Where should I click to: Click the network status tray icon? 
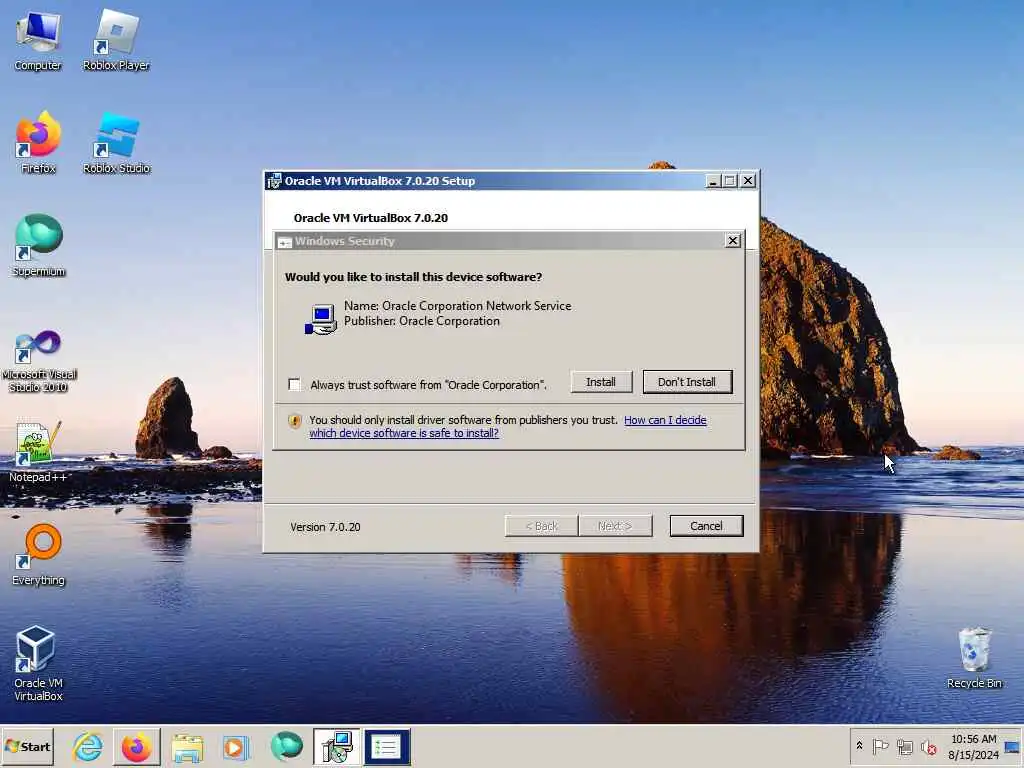click(x=904, y=746)
